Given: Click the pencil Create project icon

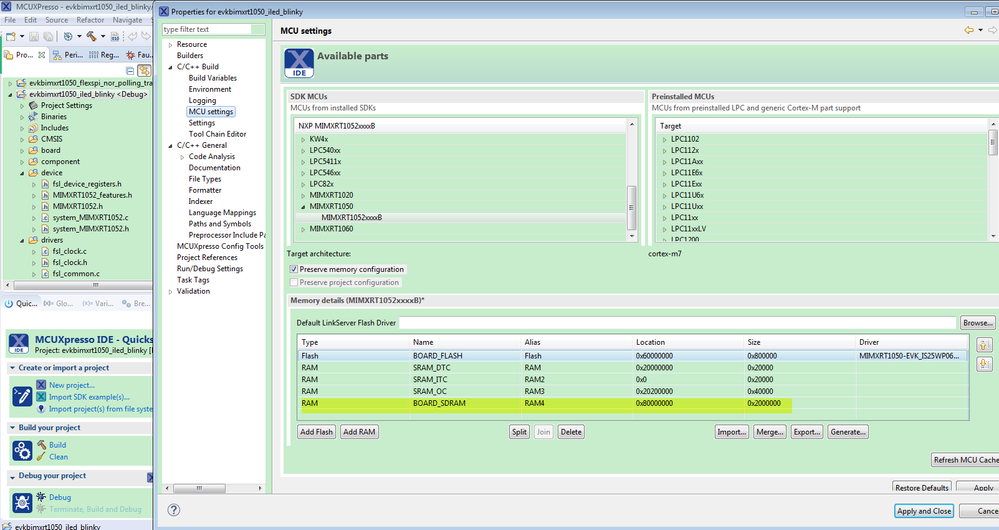Looking at the screenshot, I should 22,396.
